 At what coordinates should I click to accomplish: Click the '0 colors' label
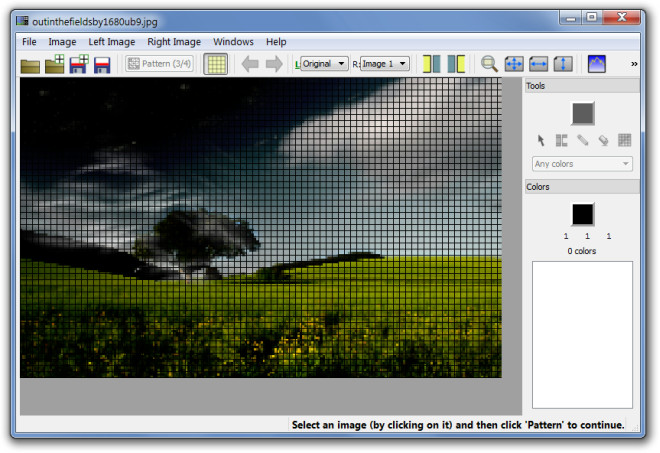582,251
